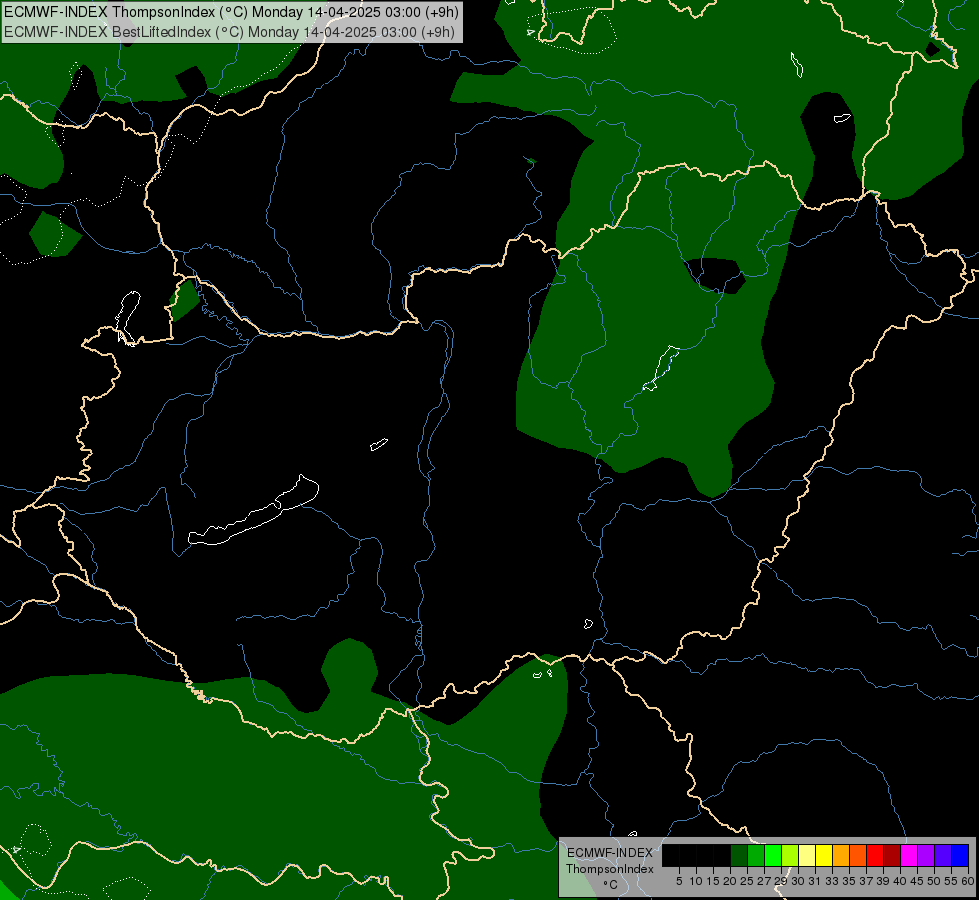This screenshot has width=979, height=900.
Task: Click the dark green 20-25 legend swatch
Action: (739, 855)
